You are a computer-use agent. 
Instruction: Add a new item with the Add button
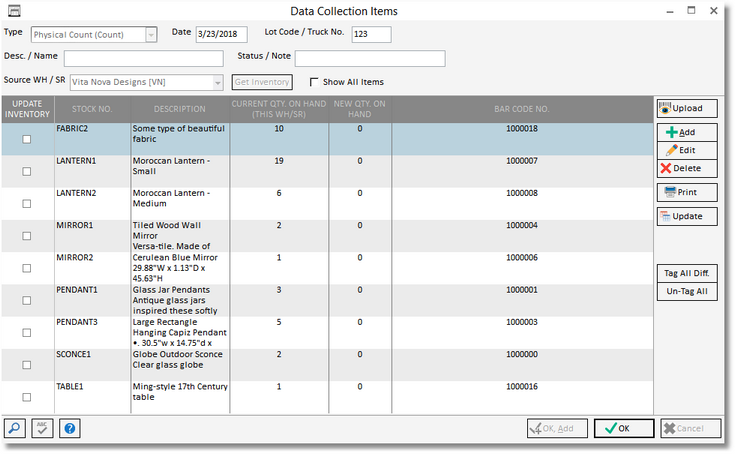click(x=687, y=132)
